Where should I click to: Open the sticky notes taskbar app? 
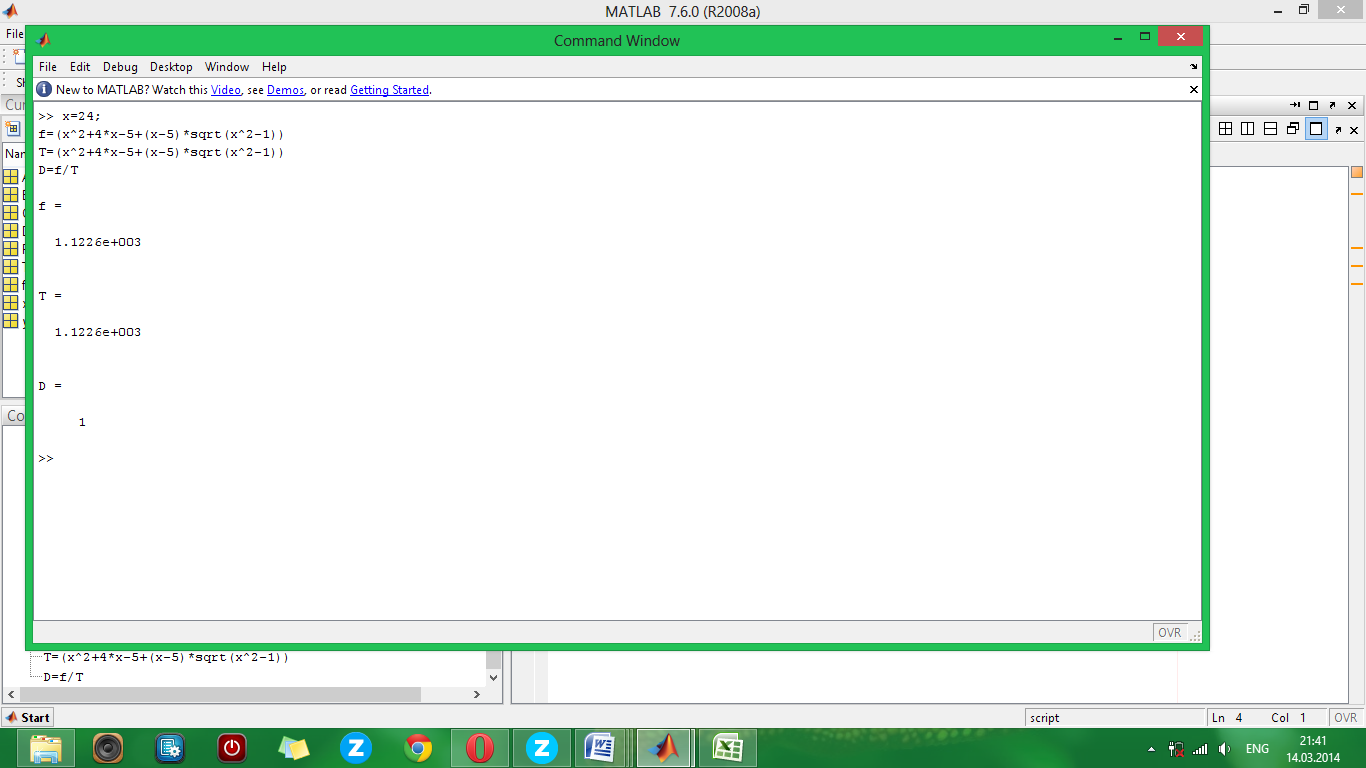click(x=294, y=748)
